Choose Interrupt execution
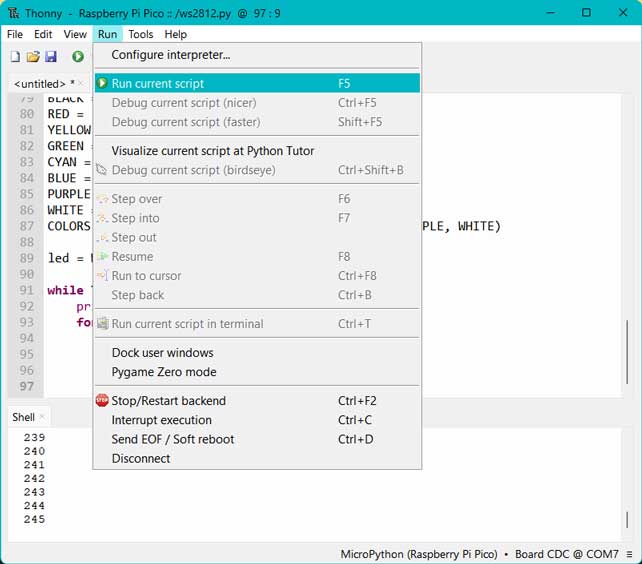The height and width of the screenshot is (564, 642). pos(257,420)
